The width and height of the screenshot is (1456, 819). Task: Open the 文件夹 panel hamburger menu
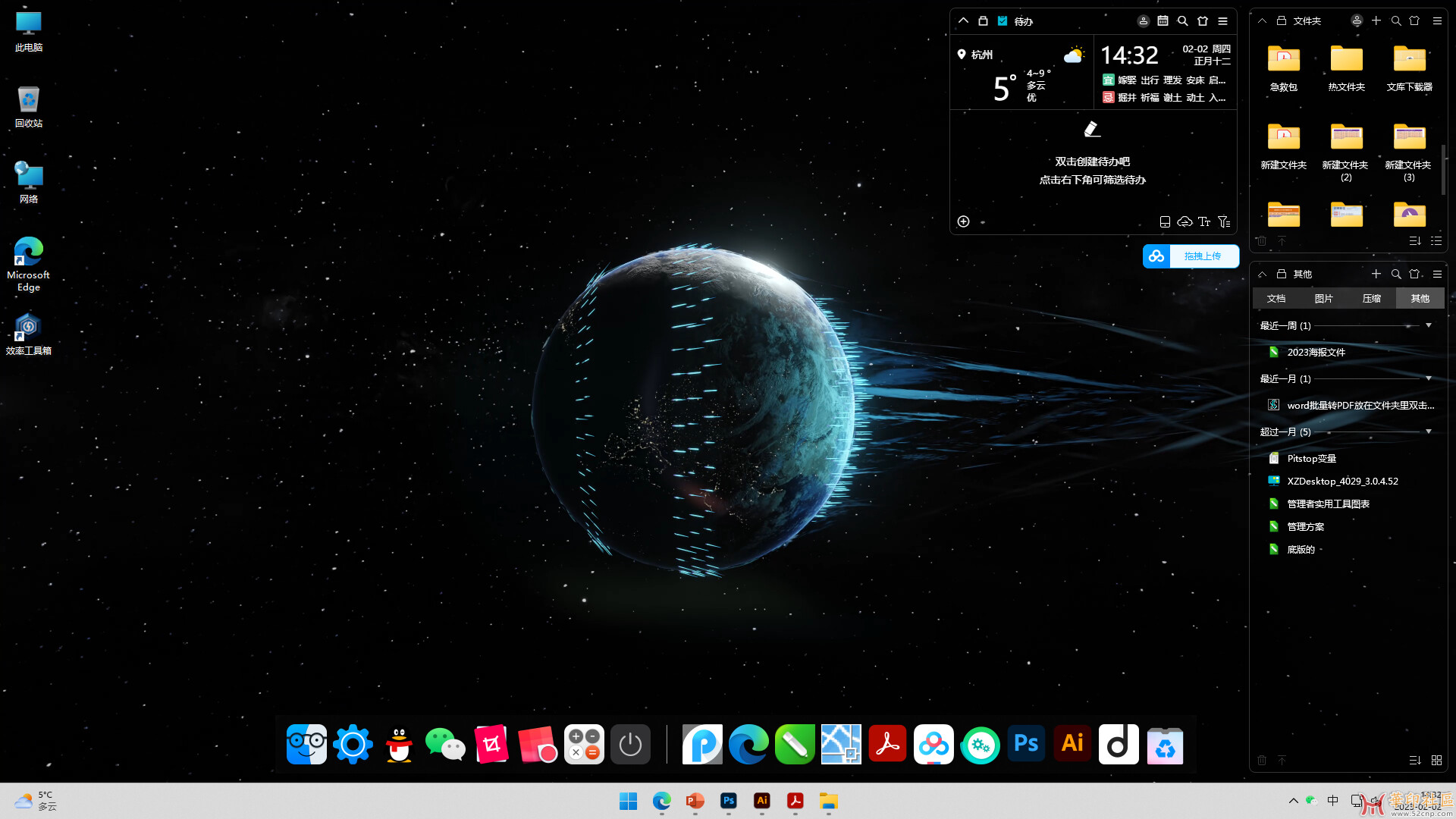click(x=1437, y=20)
